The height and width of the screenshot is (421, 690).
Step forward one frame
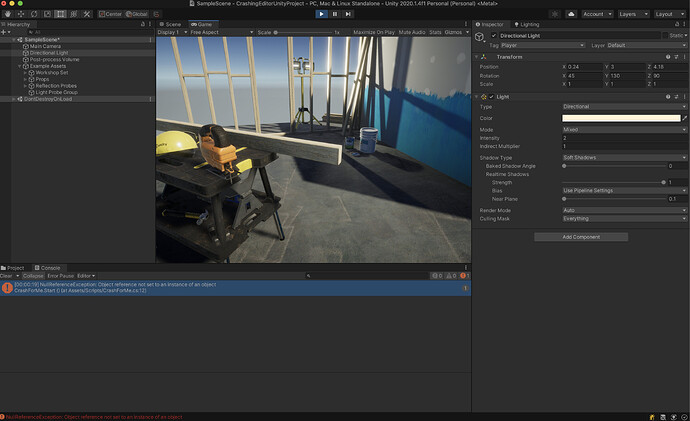[x=348, y=14]
